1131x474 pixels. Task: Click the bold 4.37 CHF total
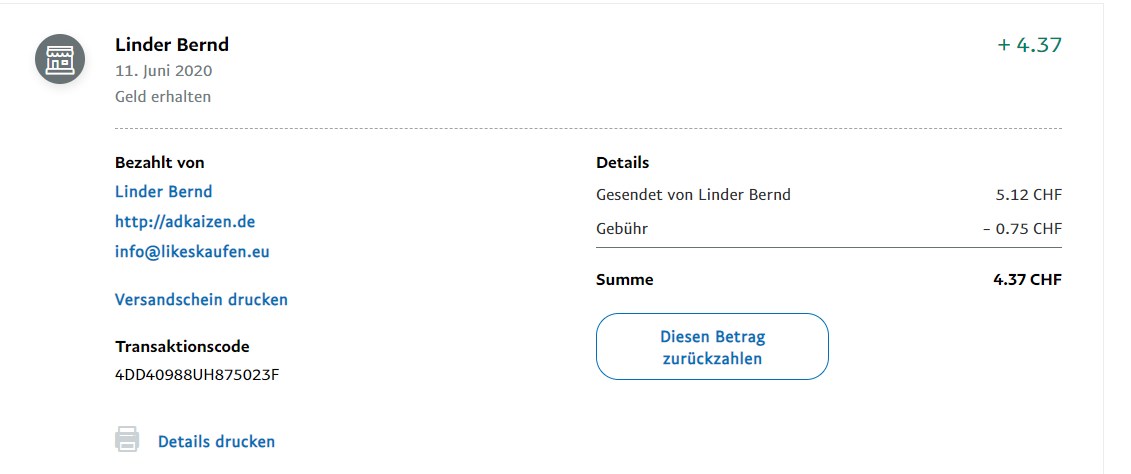click(x=1027, y=280)
